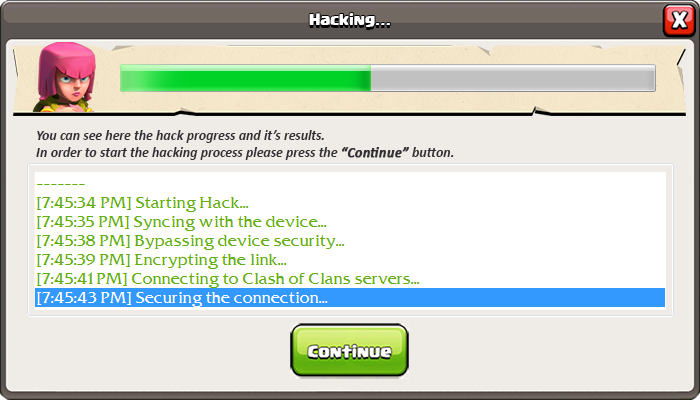Click the parchment banner right of progress bar
This screenshot has width=700, height=400.
pyautogui.click(x=670, y=78)
